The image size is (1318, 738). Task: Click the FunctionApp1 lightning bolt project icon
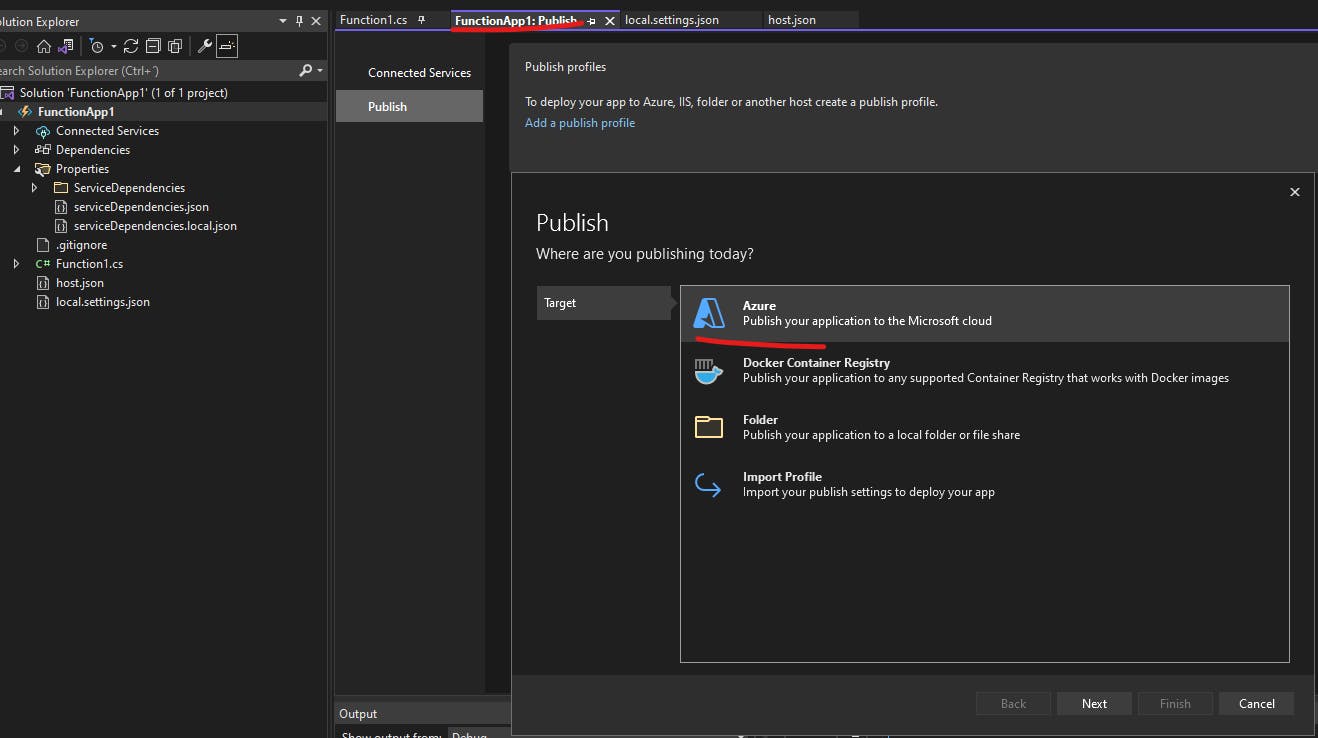pyautogui.click(x=26, y=111)
